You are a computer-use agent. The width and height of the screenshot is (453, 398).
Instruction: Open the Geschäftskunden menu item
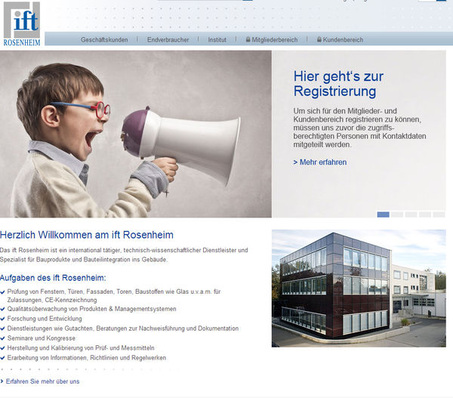[104, 40]
